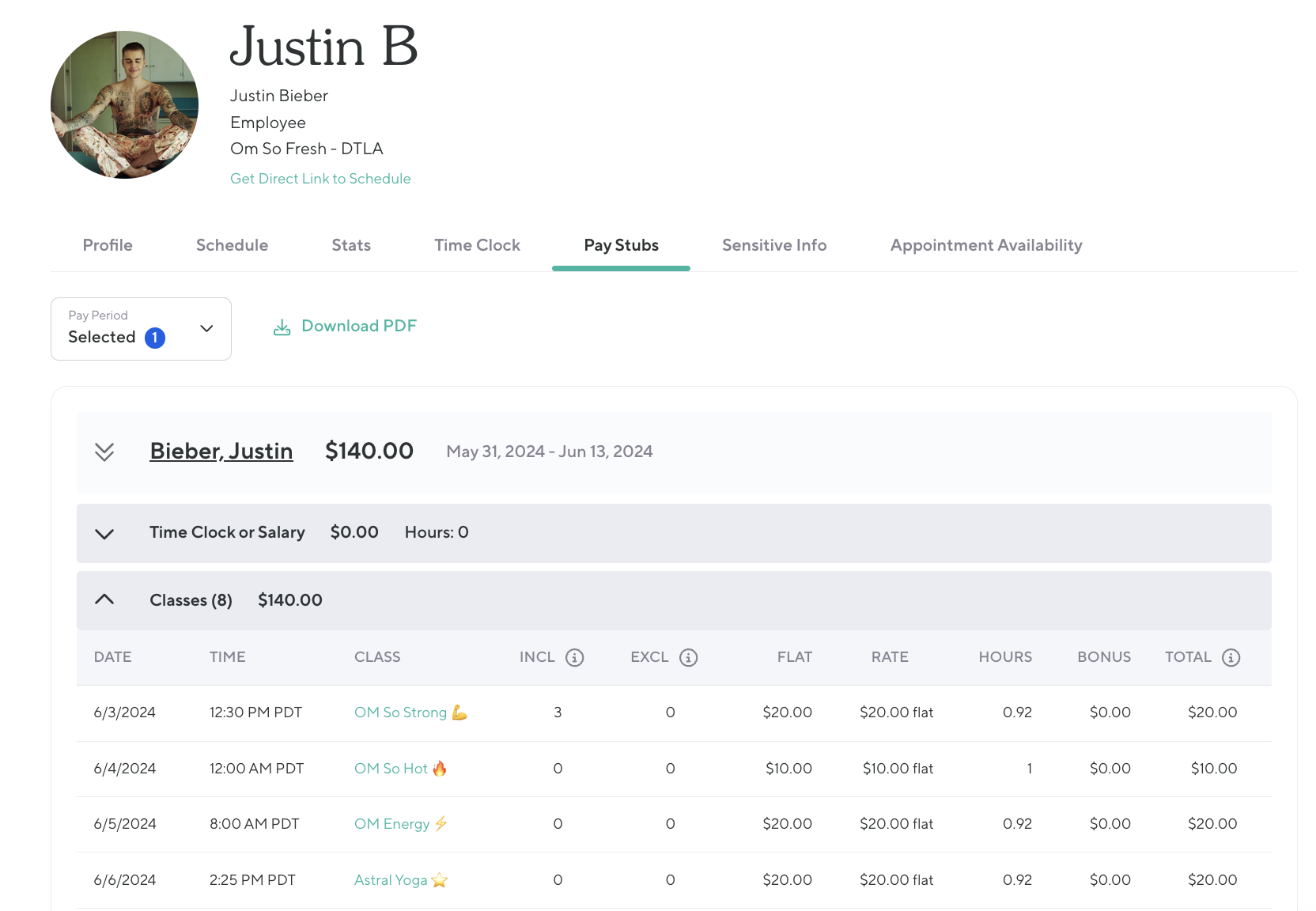The height and width of the screenshot is (911, 1316).
Task: Click the INCL column info icon
Action: pyautogui.click(x=574, y=657)
